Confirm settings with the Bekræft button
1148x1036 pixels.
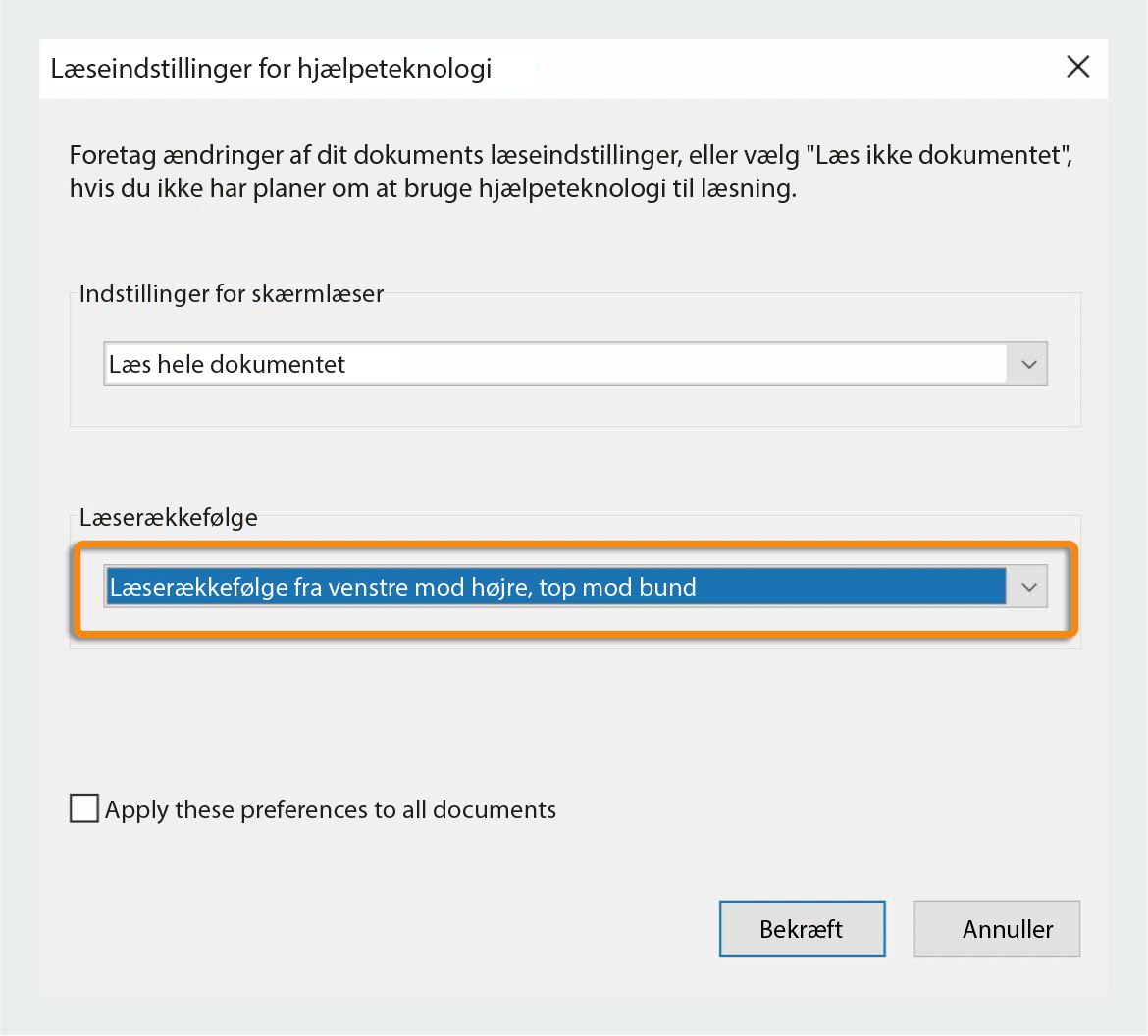(802, 928)
